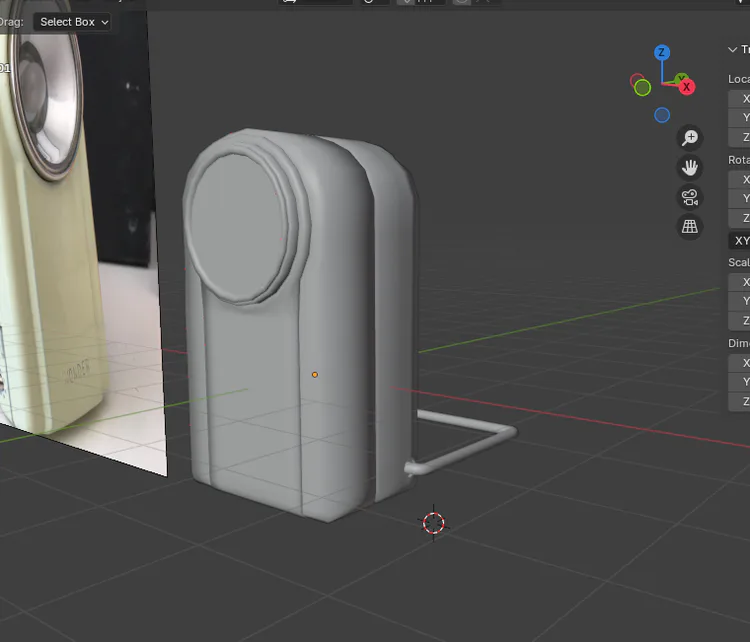Viewport: 750px width, 642px height.
Task: Click the Dimensions Y field
Action: pyautogui.click(x=739, y=382)
